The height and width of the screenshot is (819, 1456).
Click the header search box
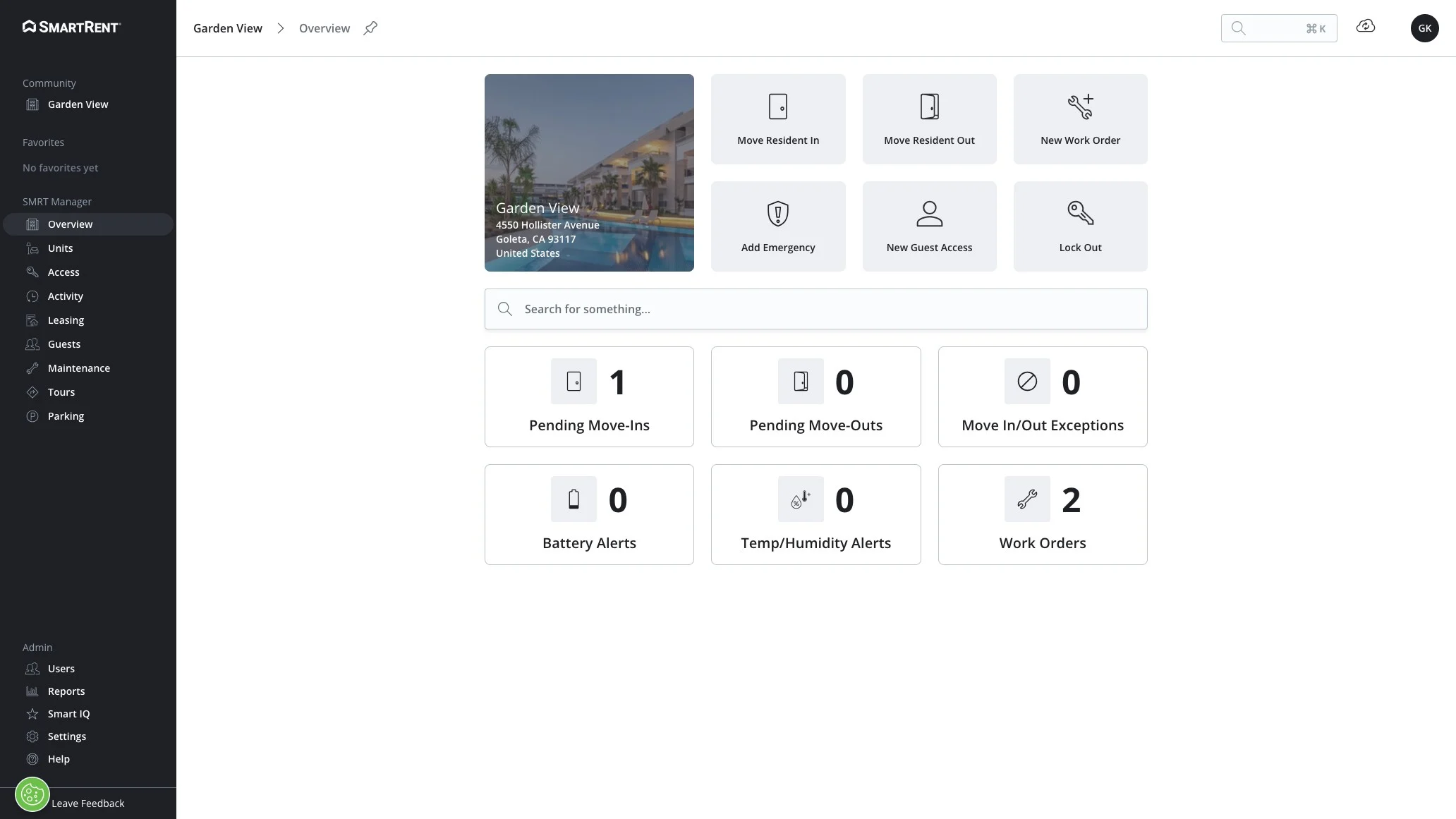coord(1278,28)
